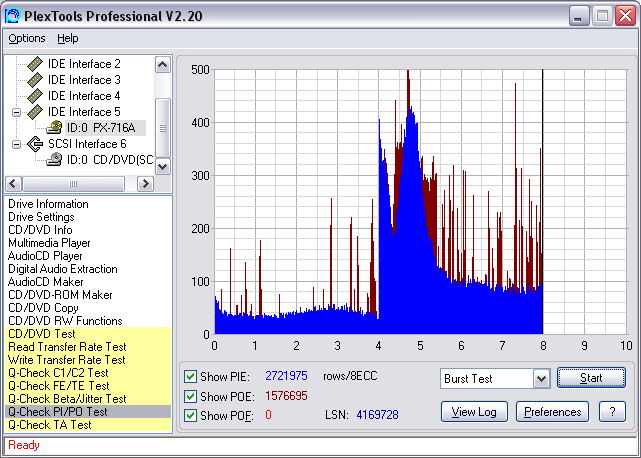
Task: Click PIE count value 2721975
Action: pyautogui.click(x=286, y=376)
